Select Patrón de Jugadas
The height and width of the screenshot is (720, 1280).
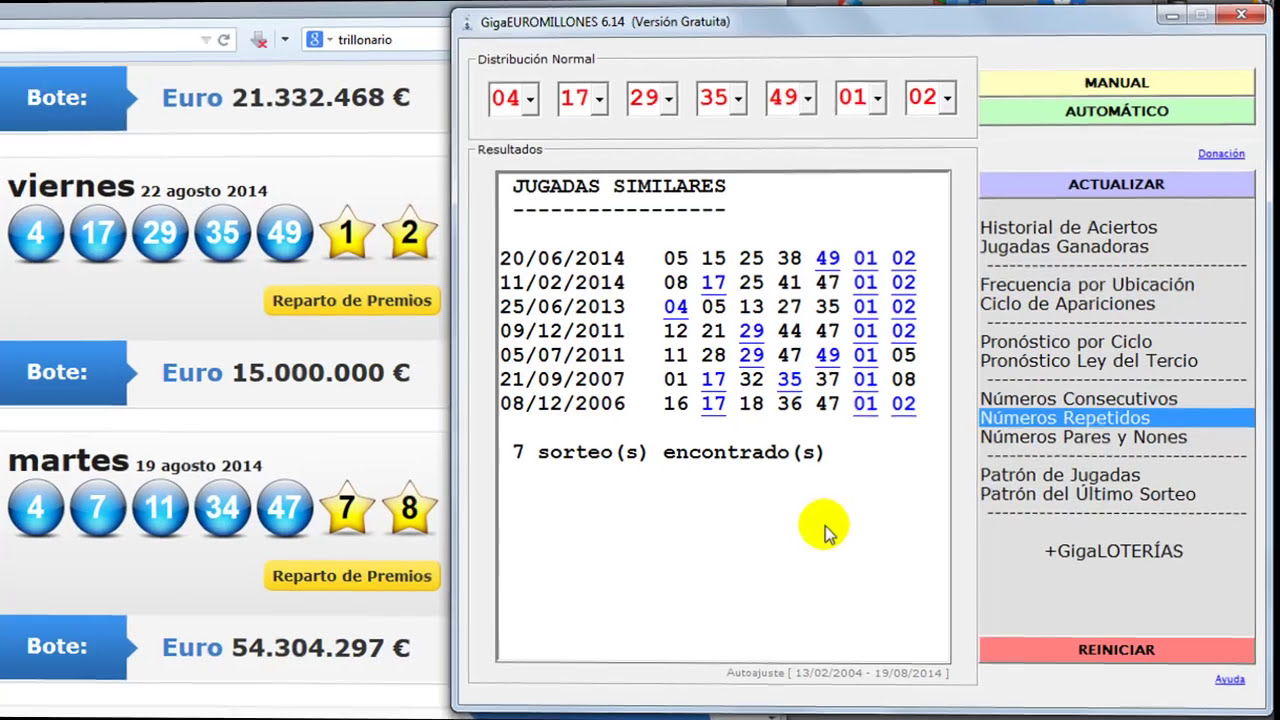tap(1060, 475)
